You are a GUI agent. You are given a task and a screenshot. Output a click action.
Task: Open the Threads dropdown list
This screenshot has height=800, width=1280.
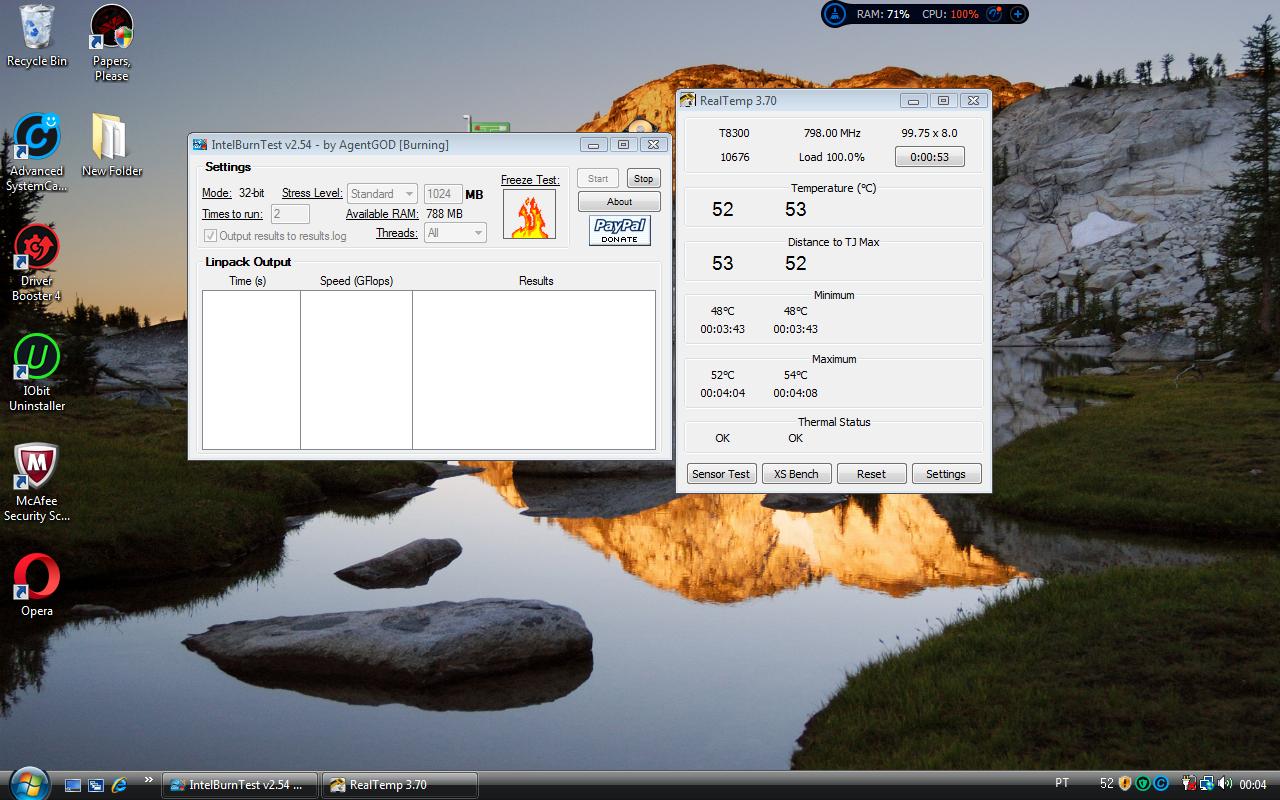pyautogui.click(x=455, y=233)
